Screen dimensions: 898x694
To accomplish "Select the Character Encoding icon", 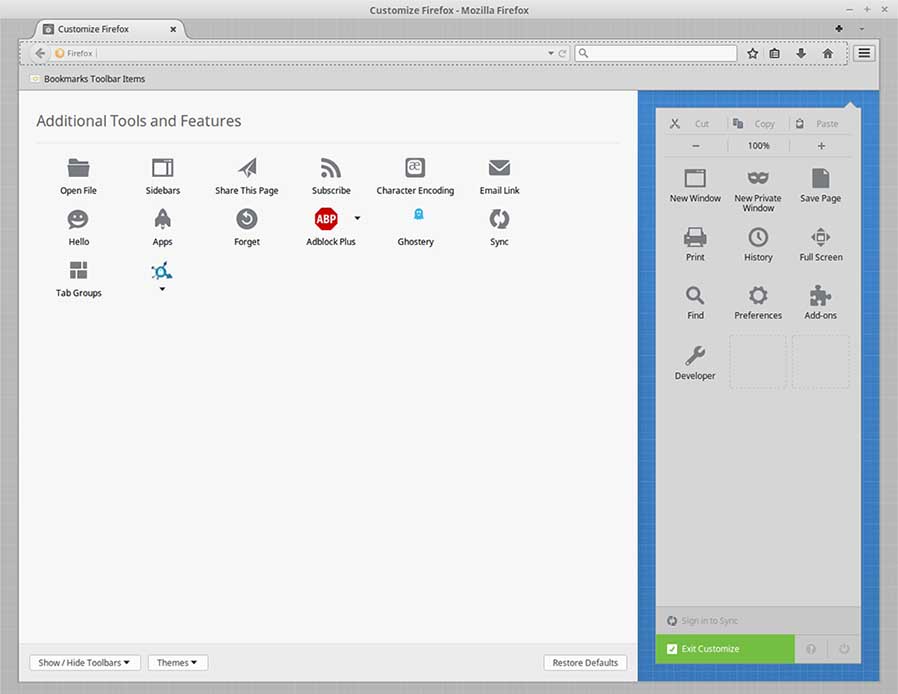I will tap(415, 168).
